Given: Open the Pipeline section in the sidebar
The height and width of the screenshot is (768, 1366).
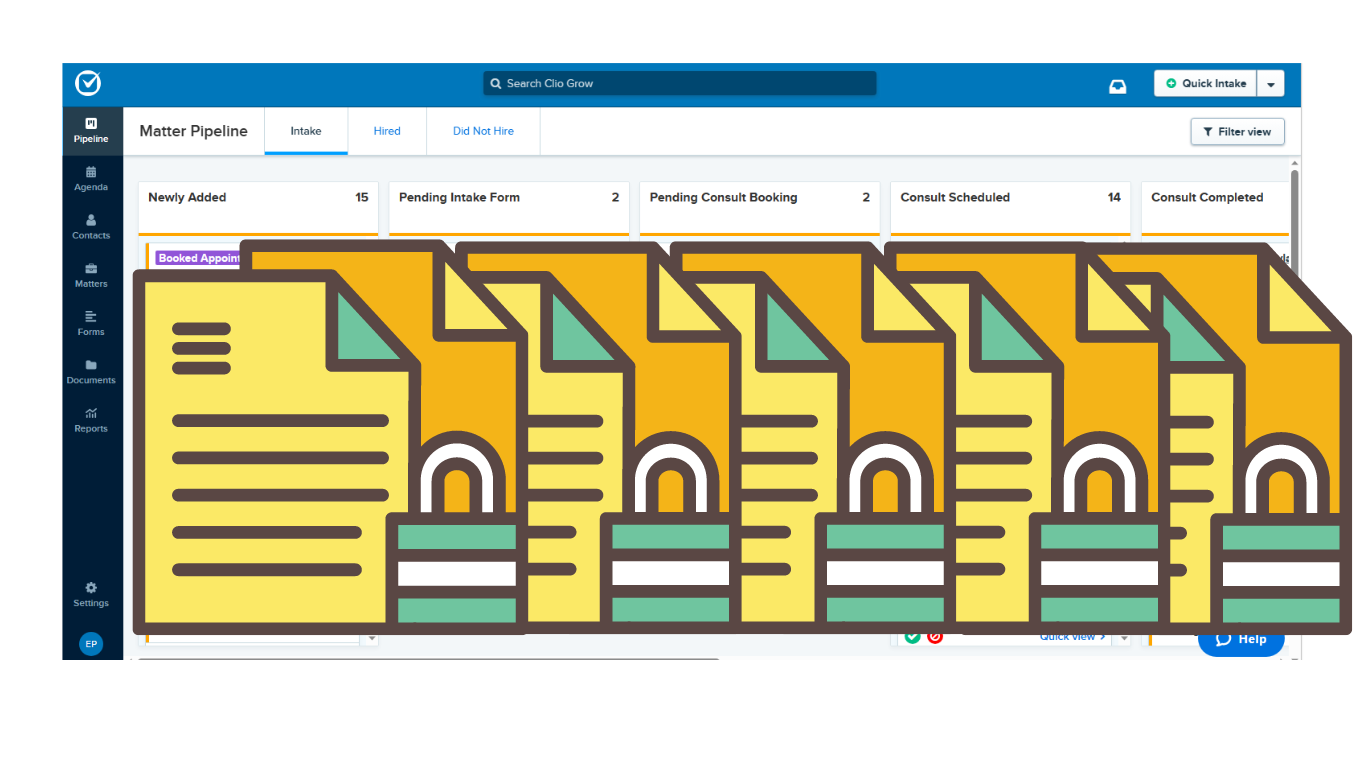Looking at the screenshot, I should point(91,131).
